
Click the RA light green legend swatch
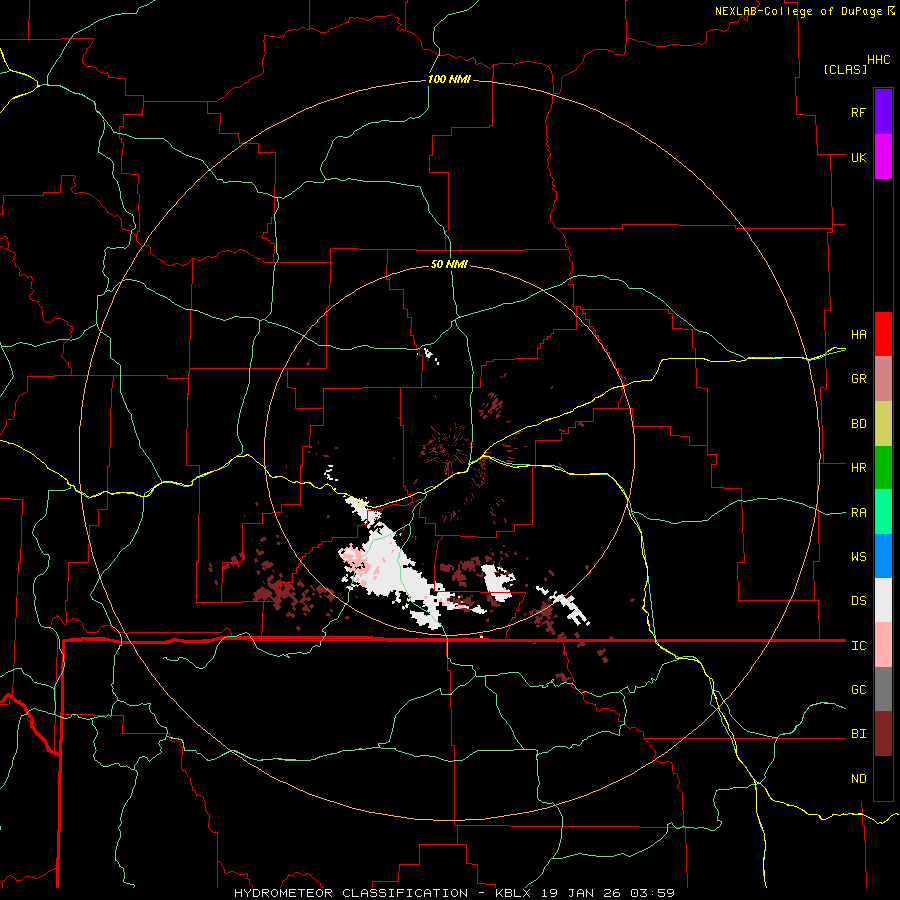click(x=883, y=512)
